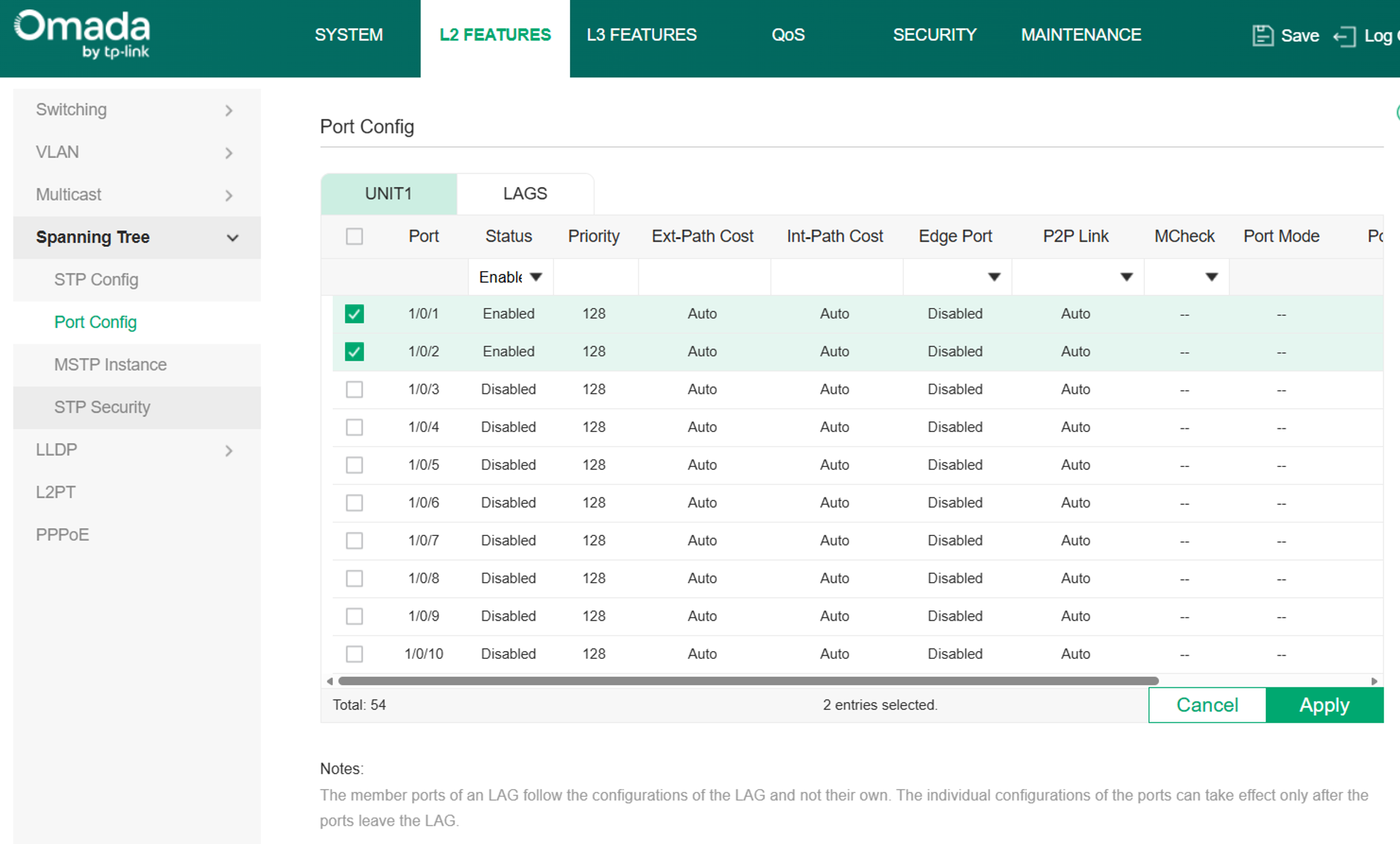Check the port 1/0/3 checkbox
The width and height of the screenshot is (1400, 844).
355,389
